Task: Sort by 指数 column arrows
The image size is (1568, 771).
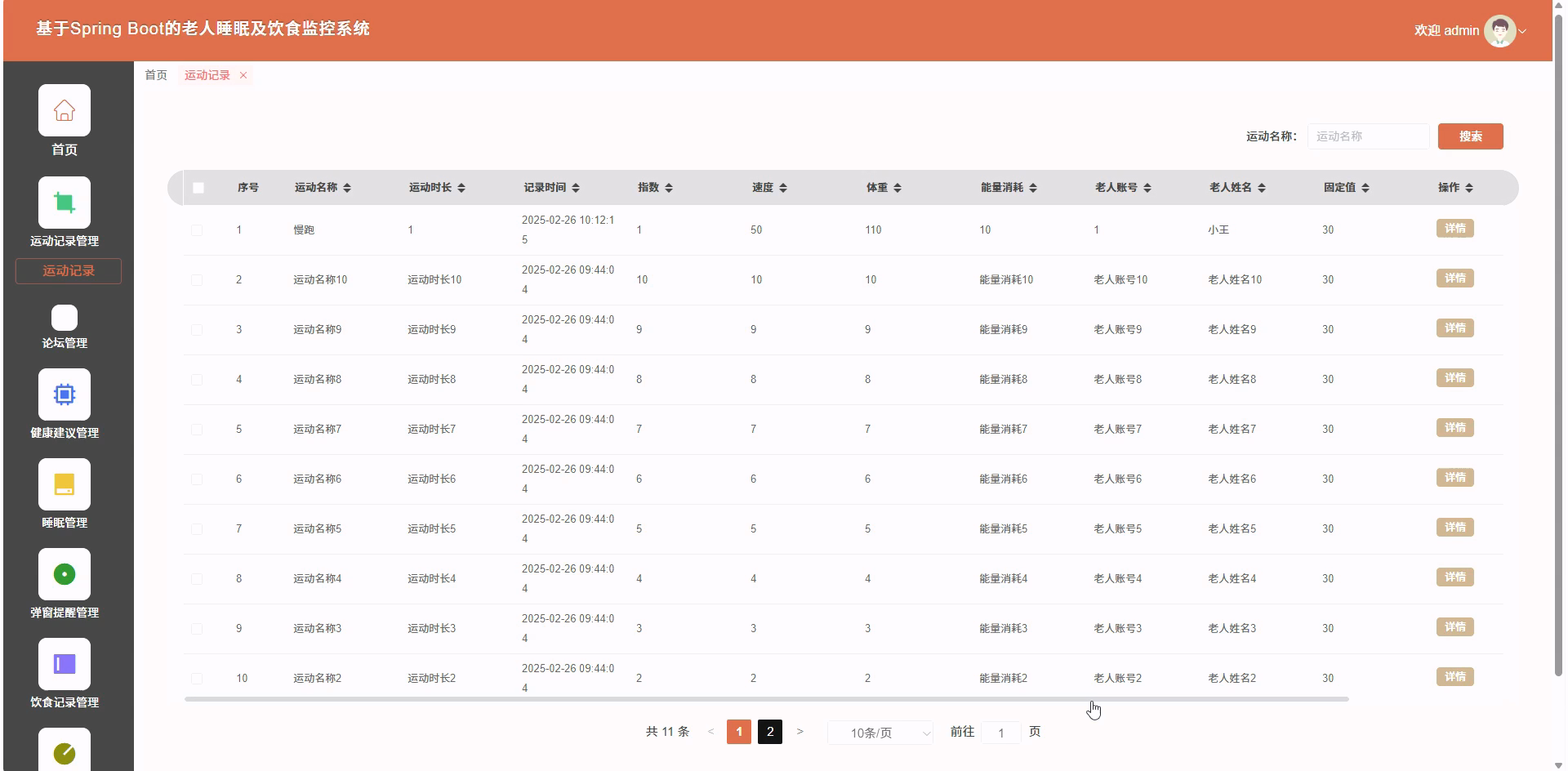Action: [669, 188]
